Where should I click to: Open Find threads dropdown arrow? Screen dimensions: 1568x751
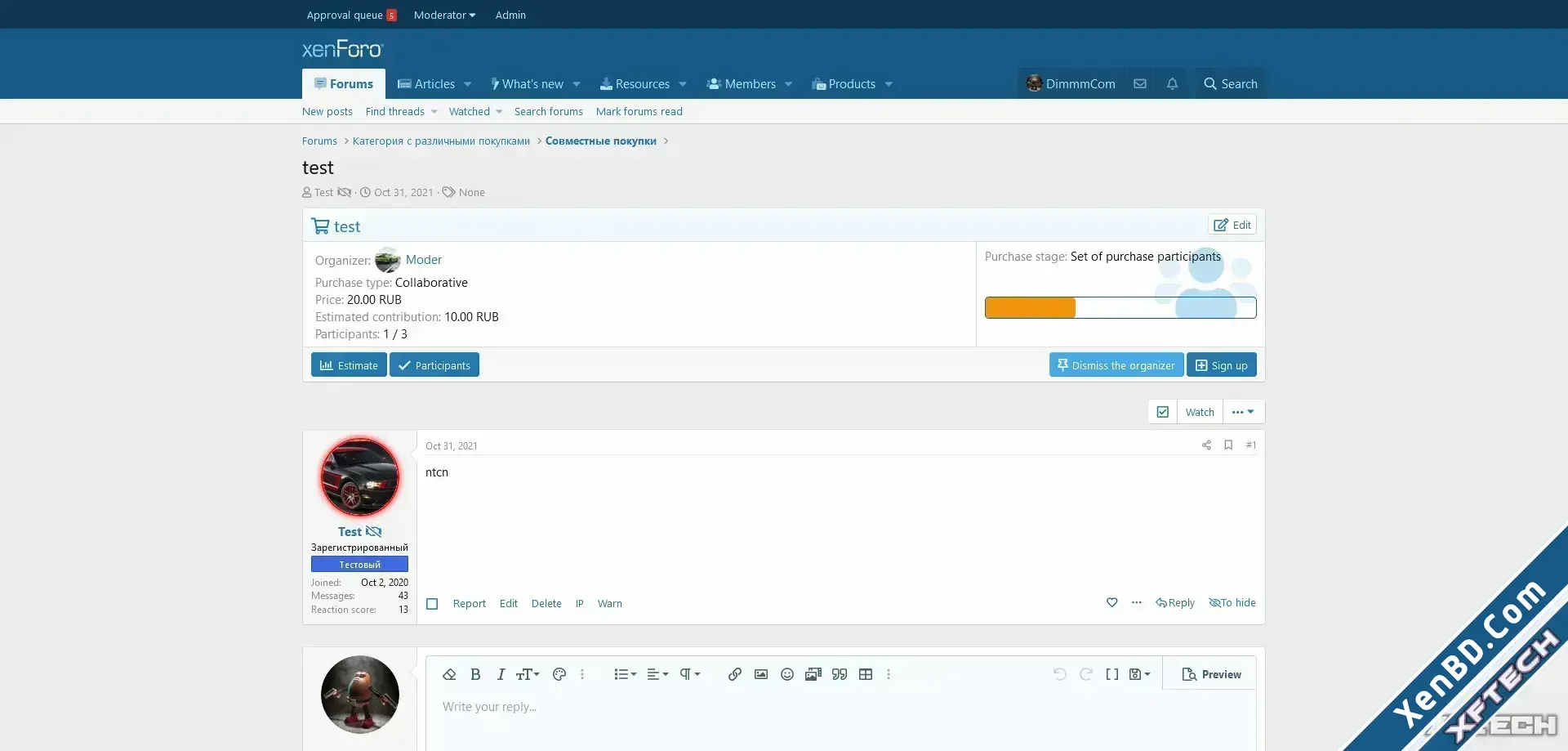[x=434, y=112]
